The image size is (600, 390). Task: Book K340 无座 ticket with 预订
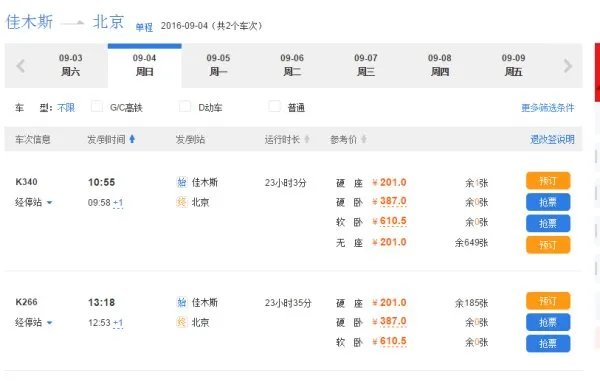(548, 245)
